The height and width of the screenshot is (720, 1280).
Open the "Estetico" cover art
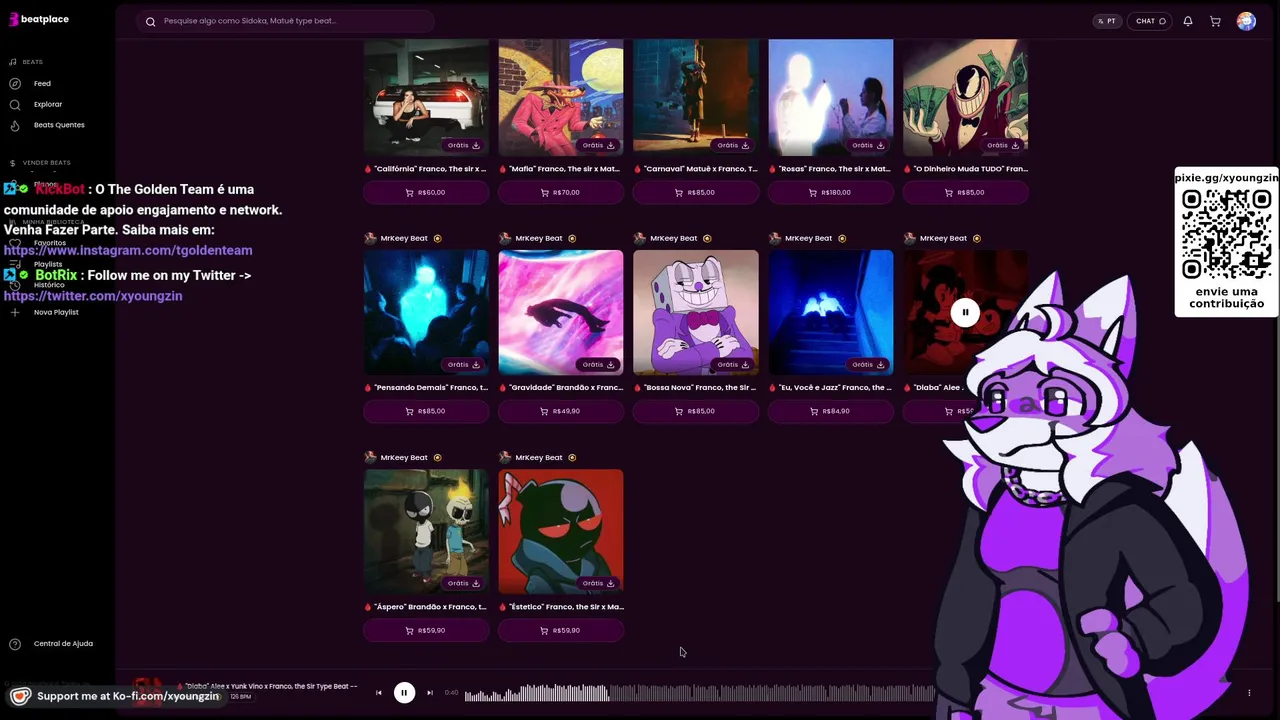click(561, 531)
